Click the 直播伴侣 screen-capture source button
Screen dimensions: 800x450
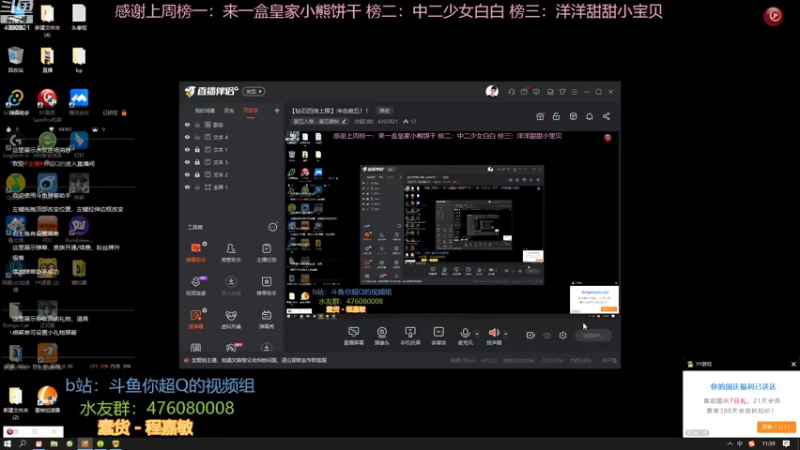tap(354, 336)
